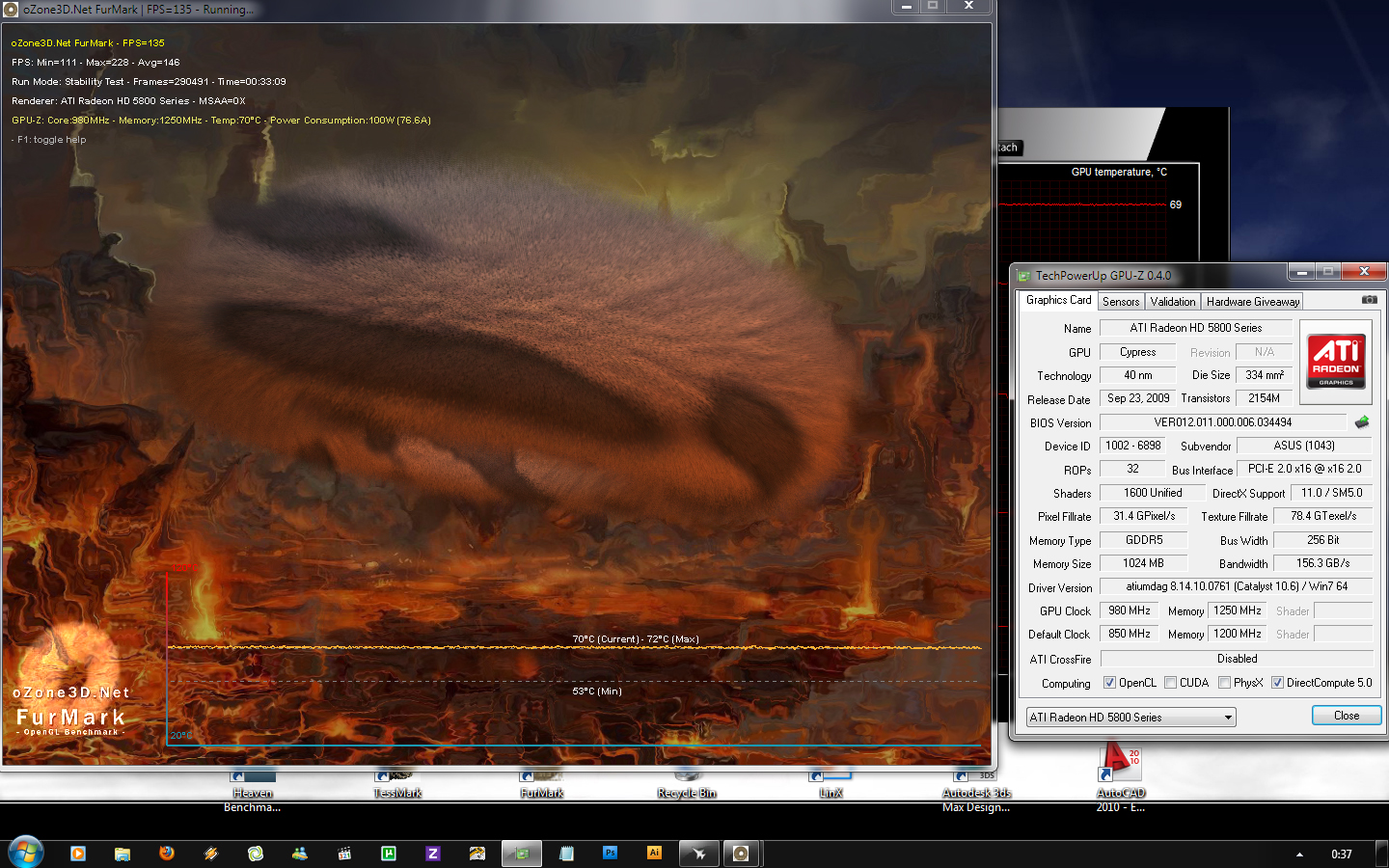
Task: Open the Validation tab
Action: (x=1172, y=302)
